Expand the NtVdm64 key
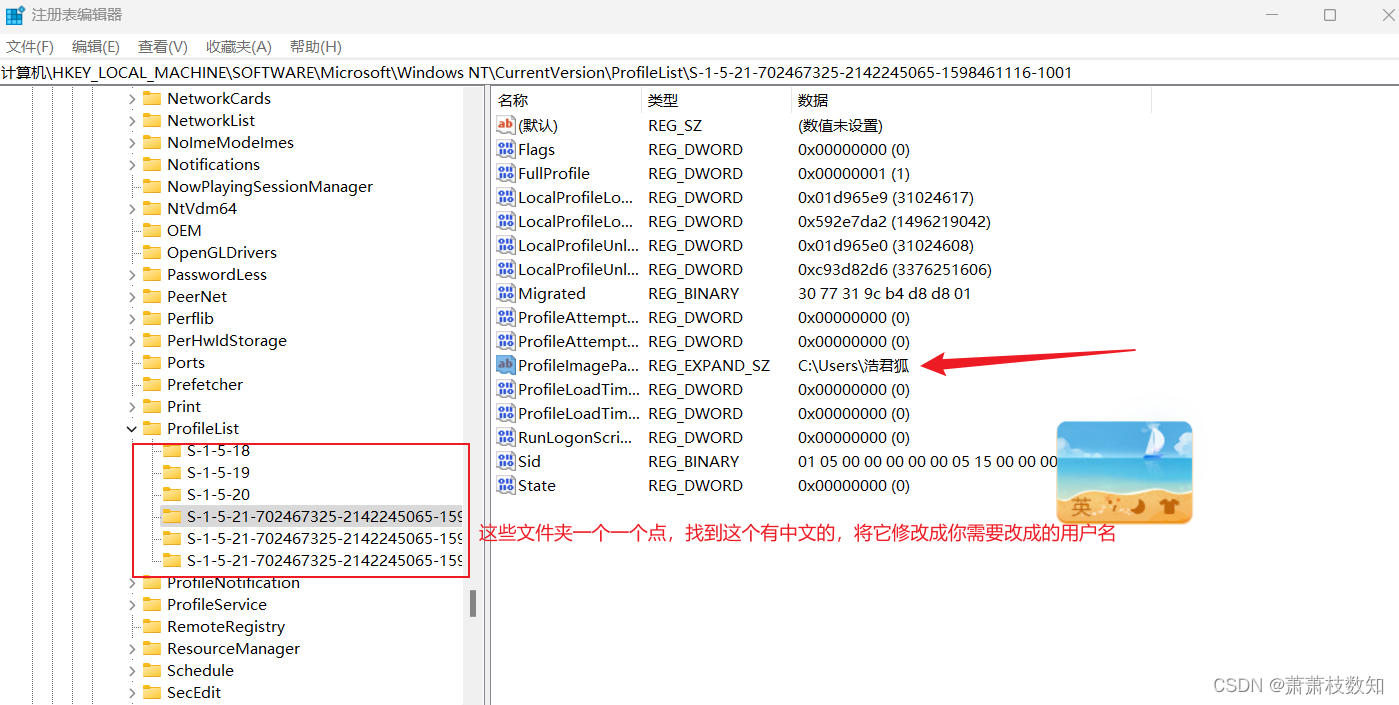Viewport: 1399px width, 705px height. tap(132, 208)
